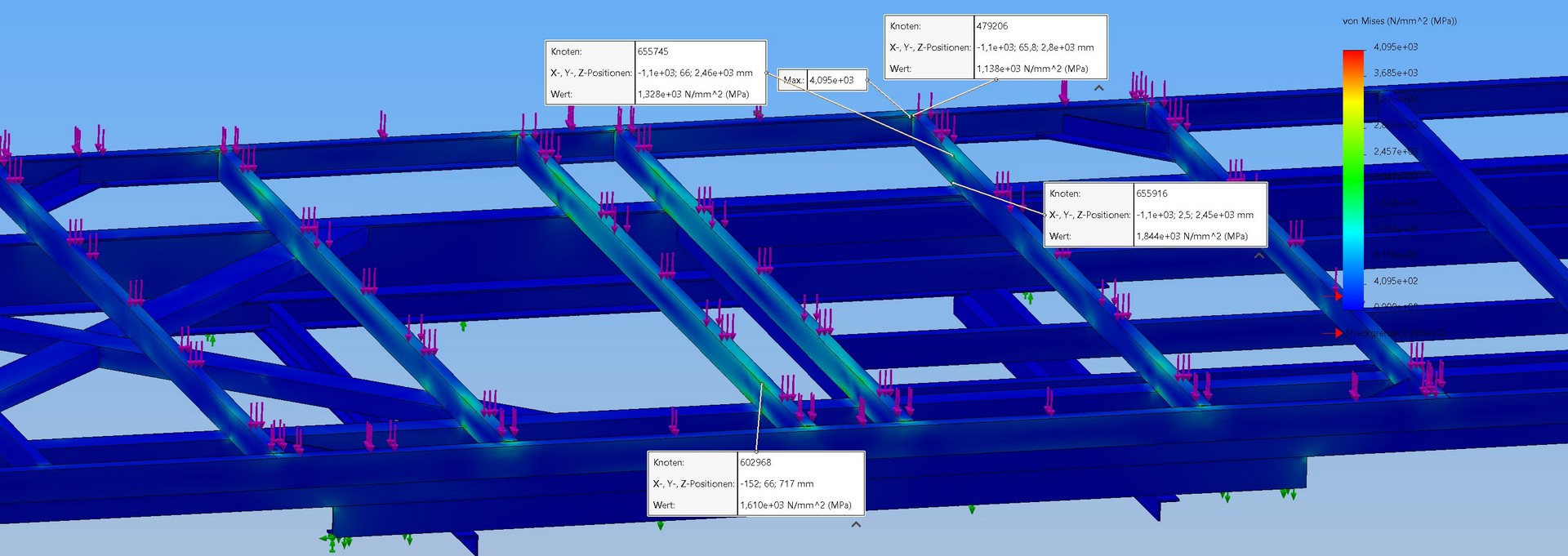Select the Max 4,095e+03 annotation box

(822, 80)
